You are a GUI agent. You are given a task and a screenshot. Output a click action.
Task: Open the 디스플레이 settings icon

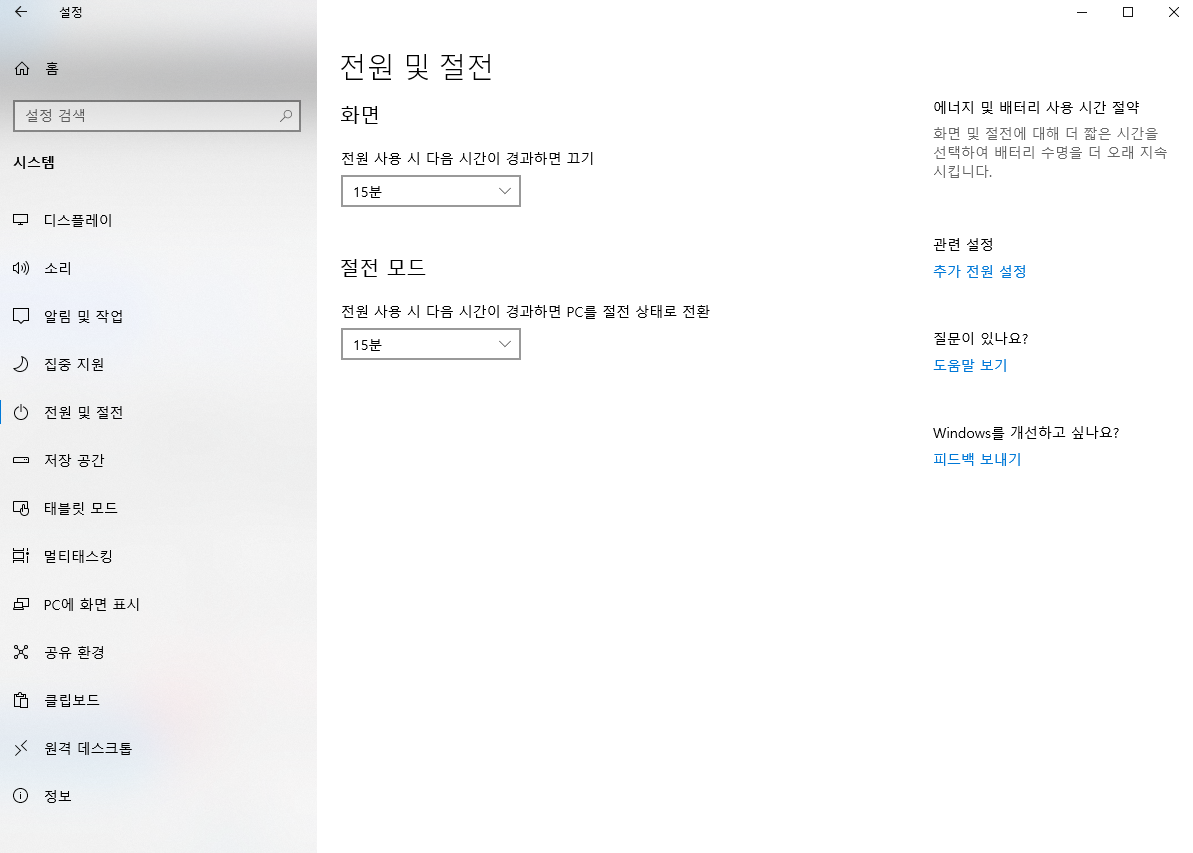(21, 220)
